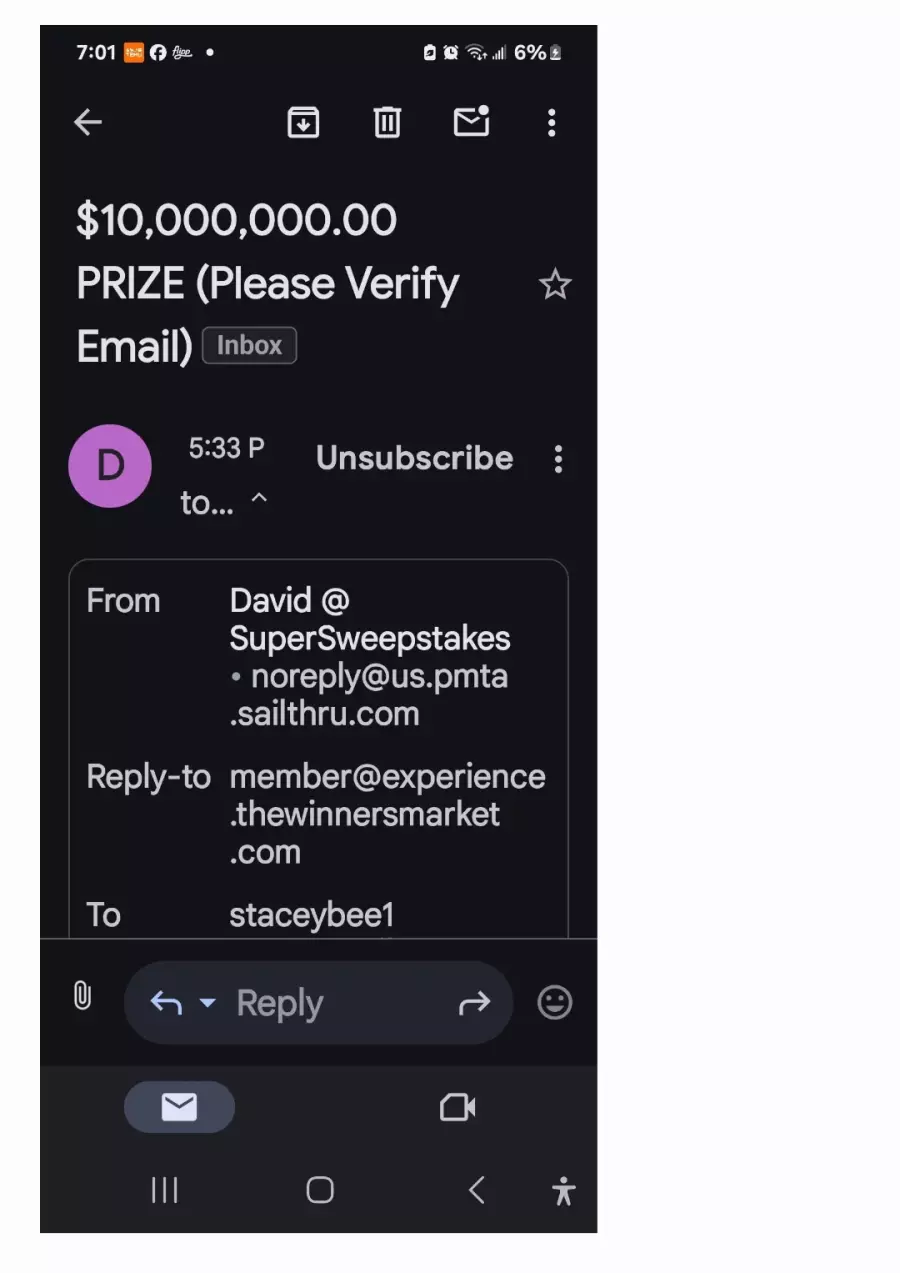Screen dimensions: 900x1273
Task: Tap the Inbox label chip
Action: [x=249, y=346]
